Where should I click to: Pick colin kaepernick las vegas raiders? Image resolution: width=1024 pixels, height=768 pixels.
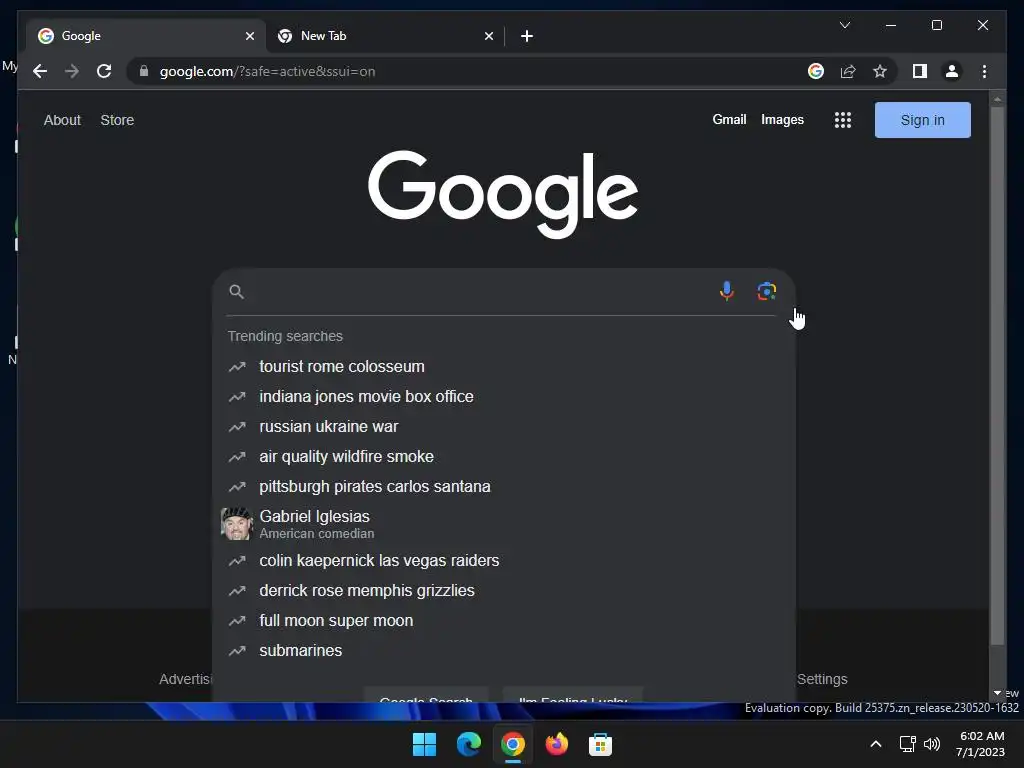pos(504,560)
